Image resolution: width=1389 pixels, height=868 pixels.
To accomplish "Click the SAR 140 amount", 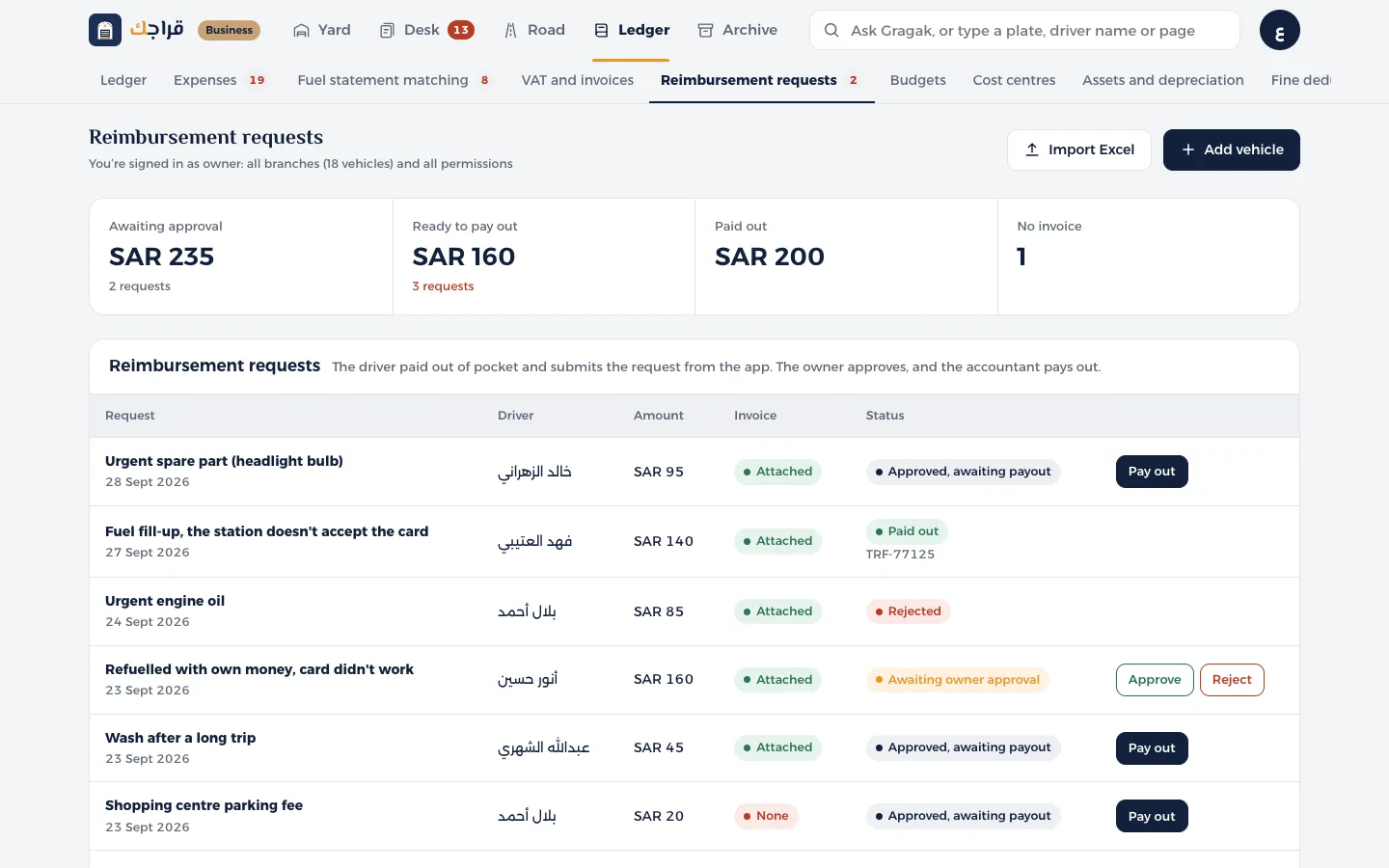I will 664,542.
